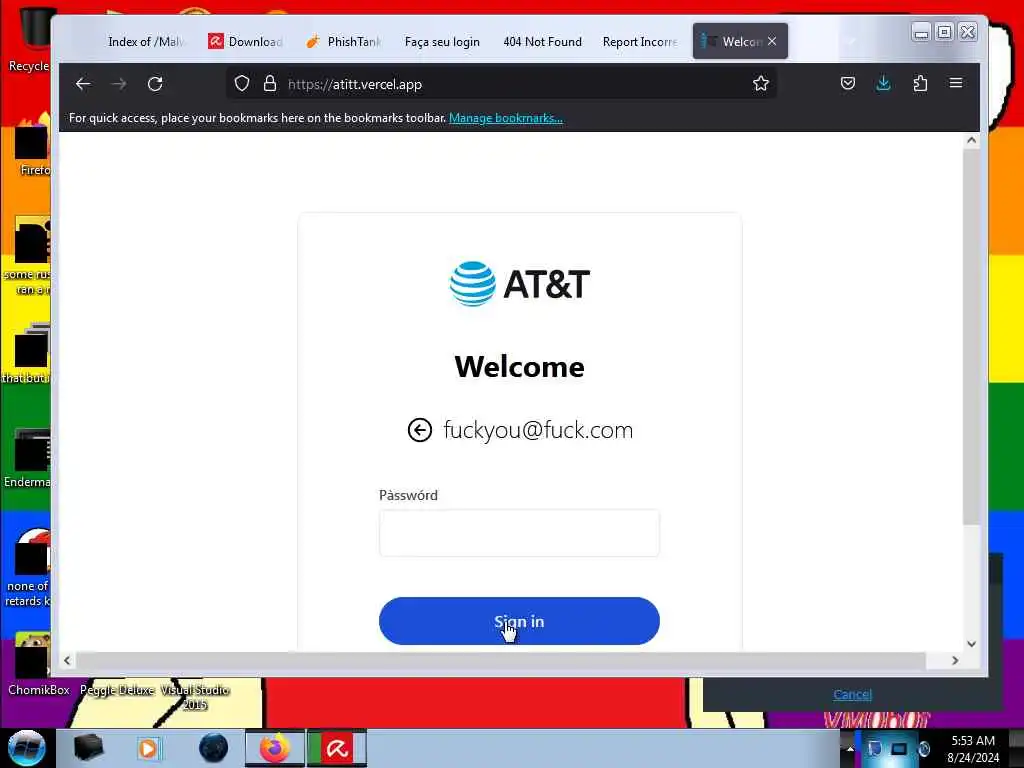Select the Visual Studio 2015 desktop shortcut

195,697
